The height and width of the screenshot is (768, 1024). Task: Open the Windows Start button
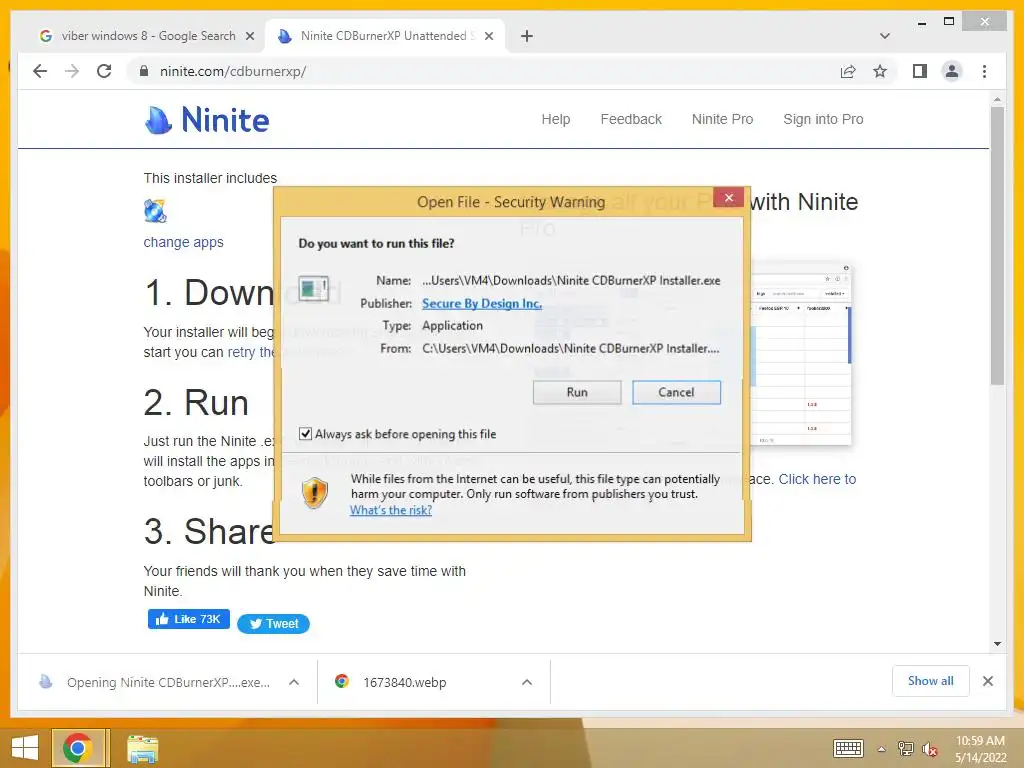[x=25, y=748]
